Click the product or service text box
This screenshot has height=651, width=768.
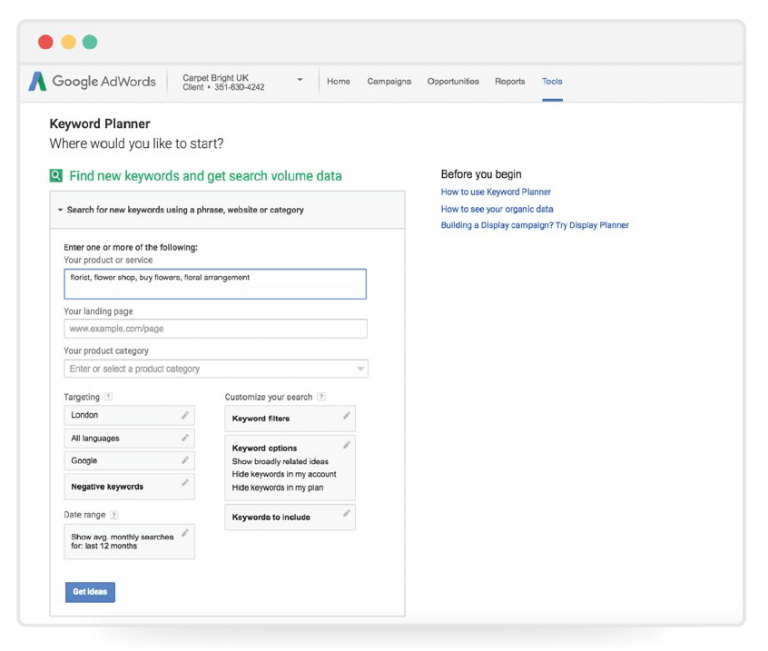pos(215,284)
